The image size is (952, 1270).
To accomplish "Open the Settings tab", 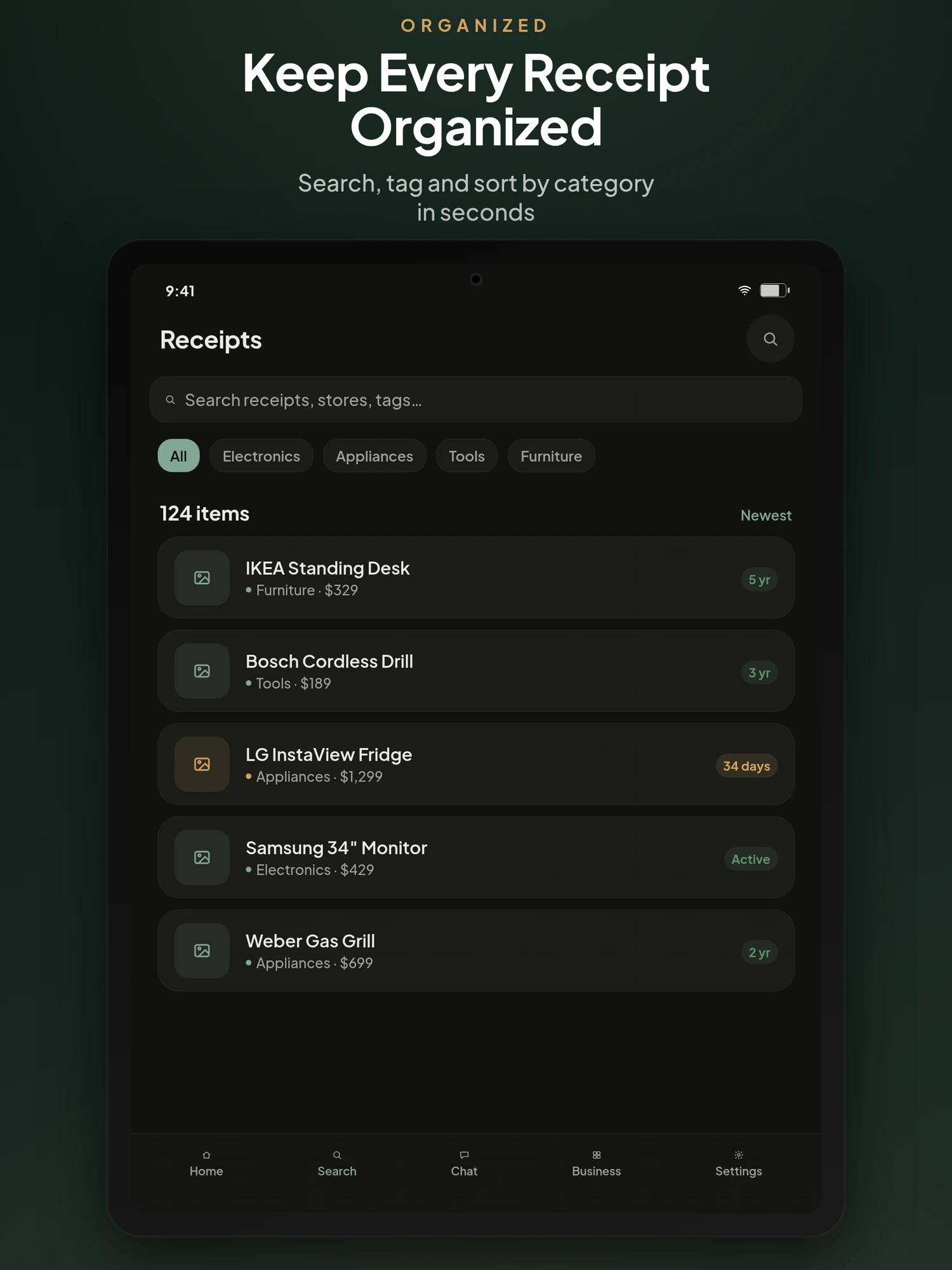I will (x=739, y=1163).
